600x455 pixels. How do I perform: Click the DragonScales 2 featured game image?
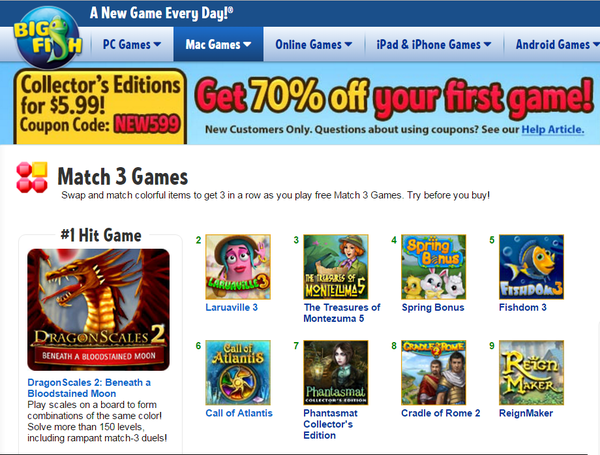(99, 310)
